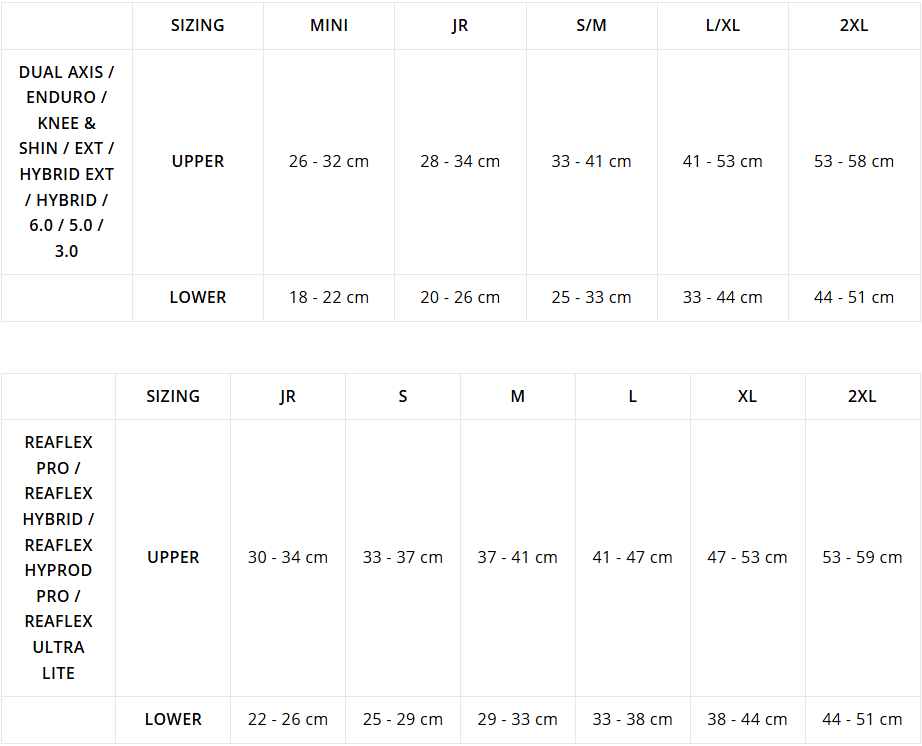
Task: Click the REAFLEX PRO product names cell
Action: 58,557
